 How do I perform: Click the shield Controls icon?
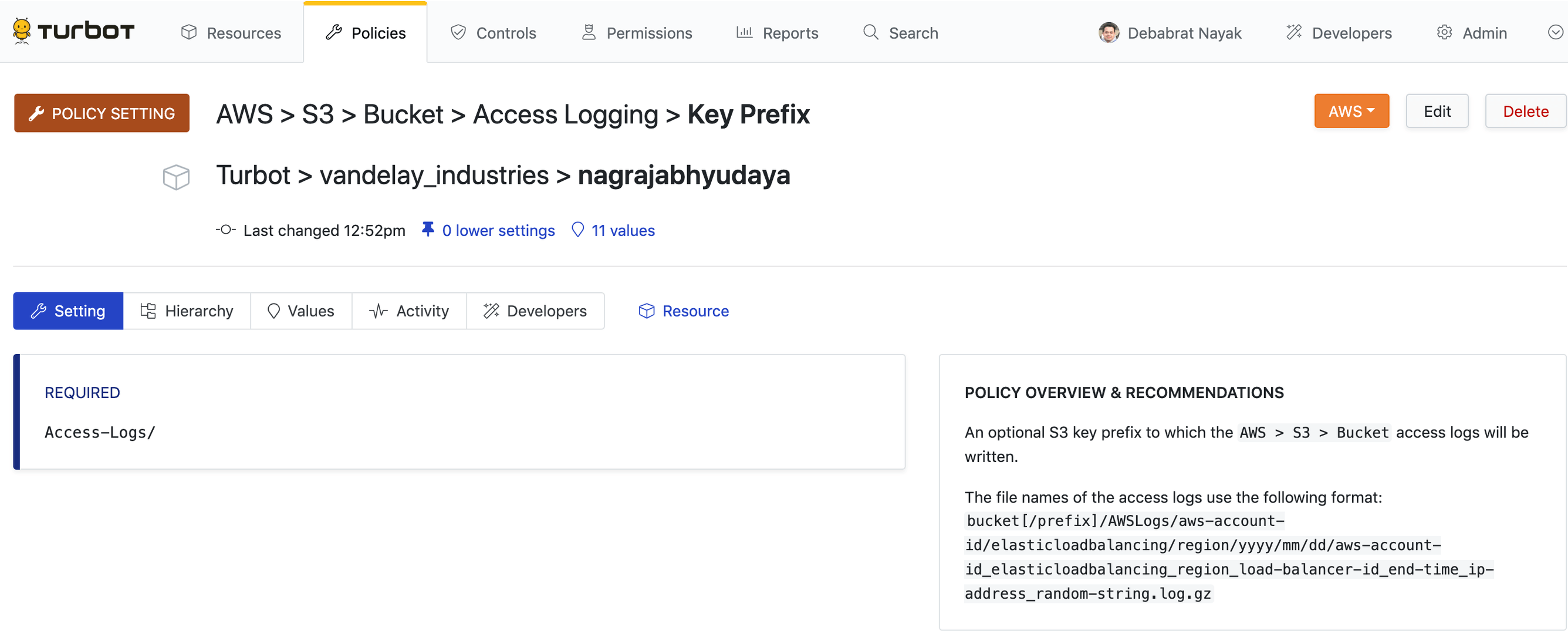click(x=458, y=33)
